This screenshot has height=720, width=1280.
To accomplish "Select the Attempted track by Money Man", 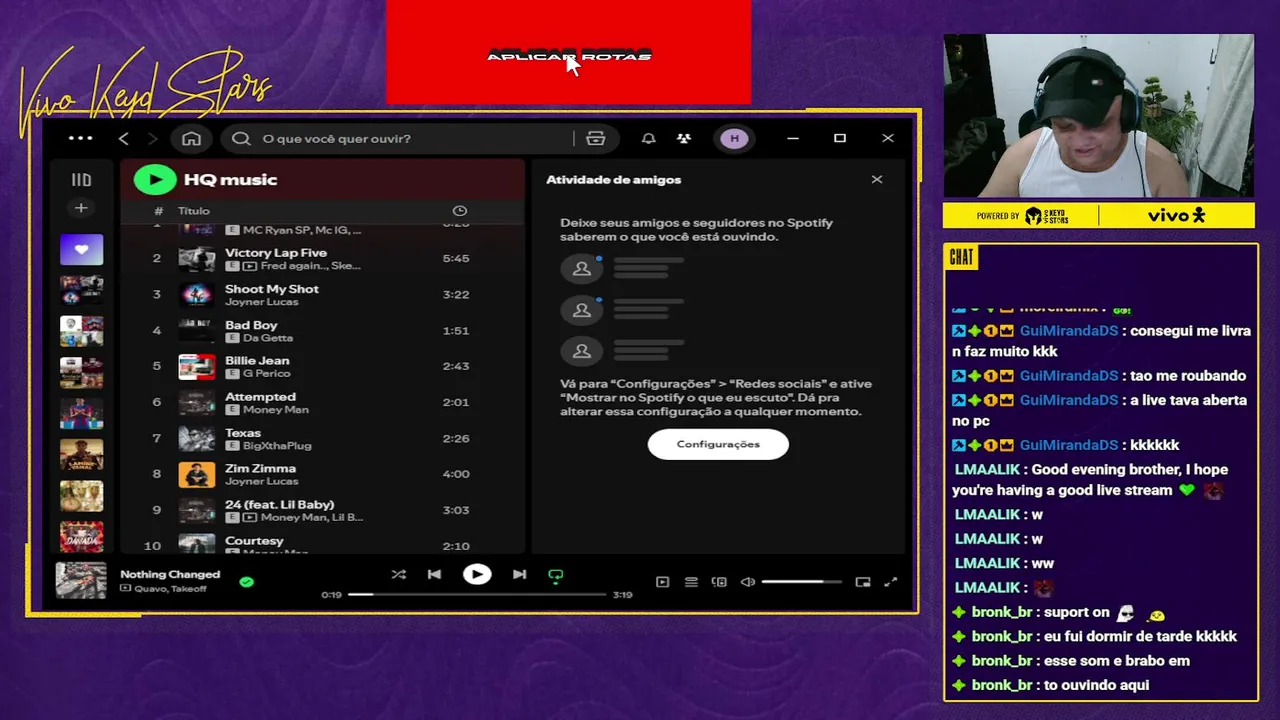I will 322,402.
